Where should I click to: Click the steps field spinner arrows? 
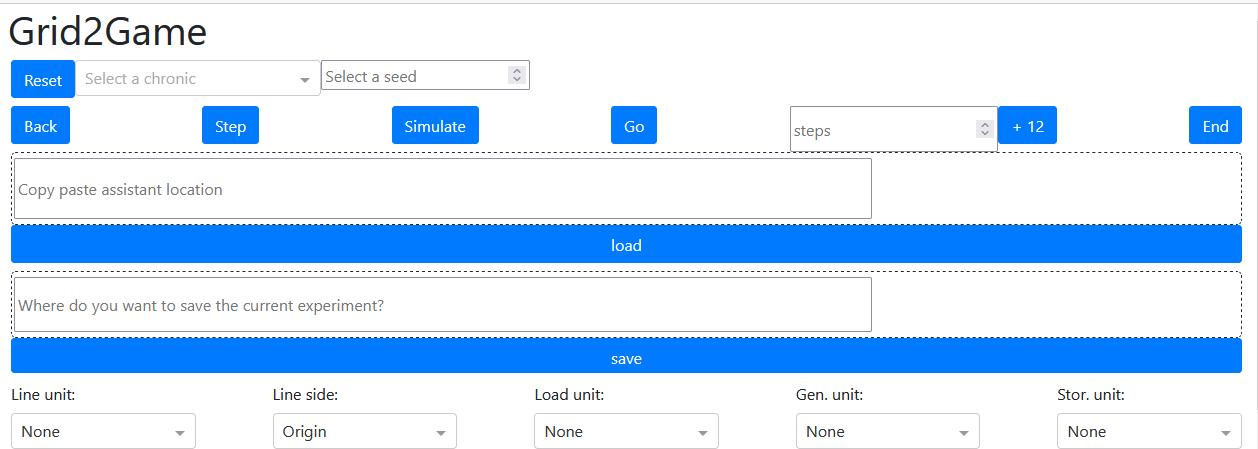pos(985,130)
